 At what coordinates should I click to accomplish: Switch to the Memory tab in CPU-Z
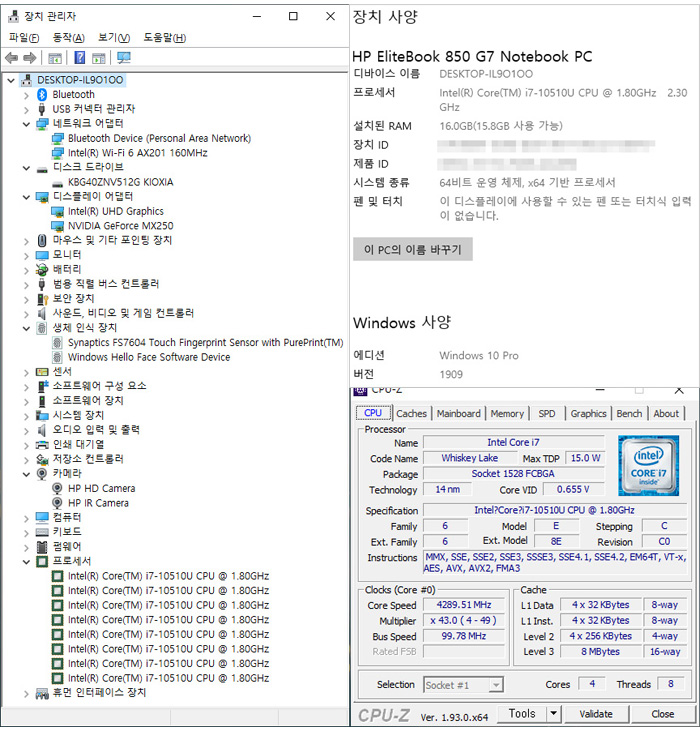pos(507,414)
